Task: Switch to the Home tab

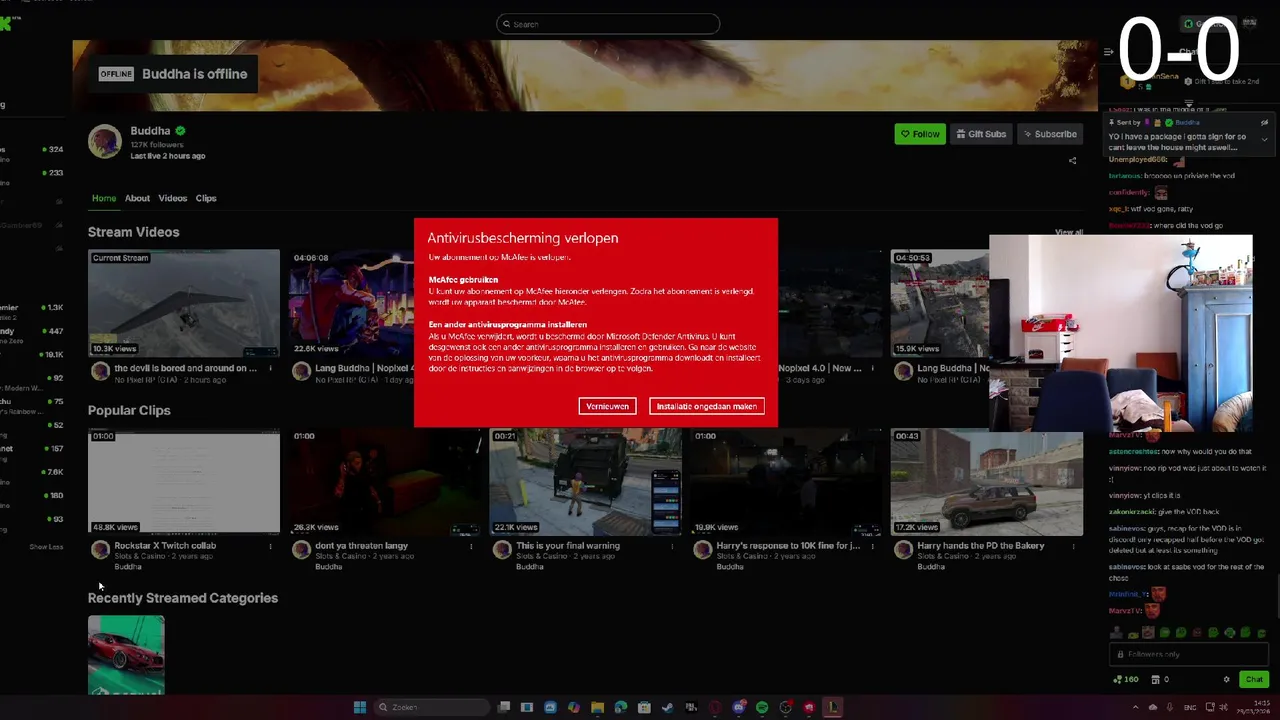Action: [104, 198]
